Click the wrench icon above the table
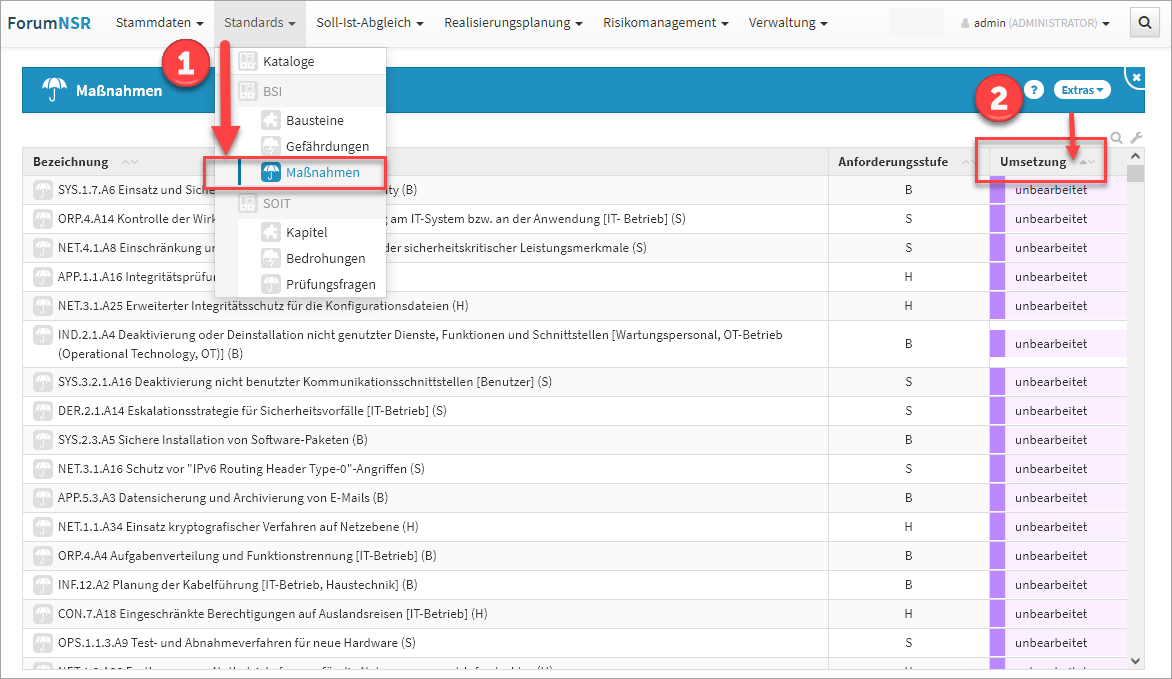 tap(1136, 138)
